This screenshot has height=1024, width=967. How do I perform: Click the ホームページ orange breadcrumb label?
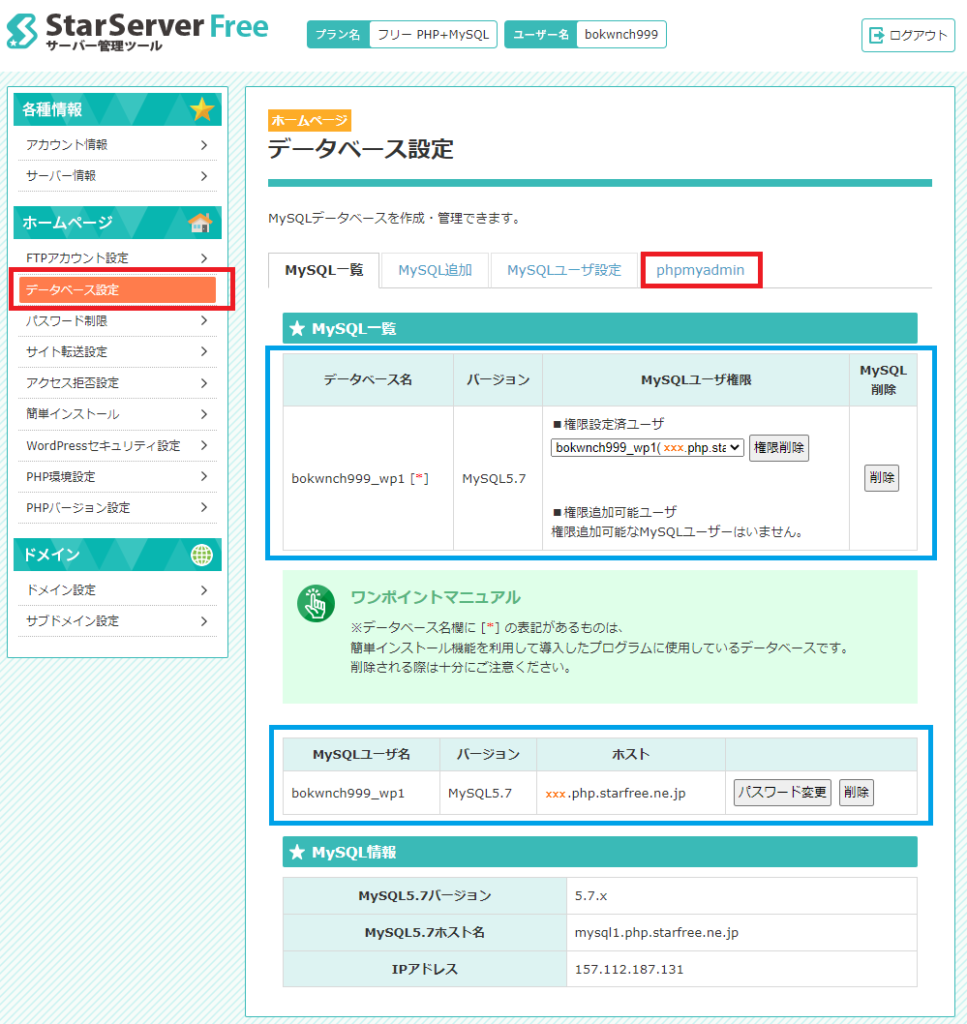click(x=309, y=121)
